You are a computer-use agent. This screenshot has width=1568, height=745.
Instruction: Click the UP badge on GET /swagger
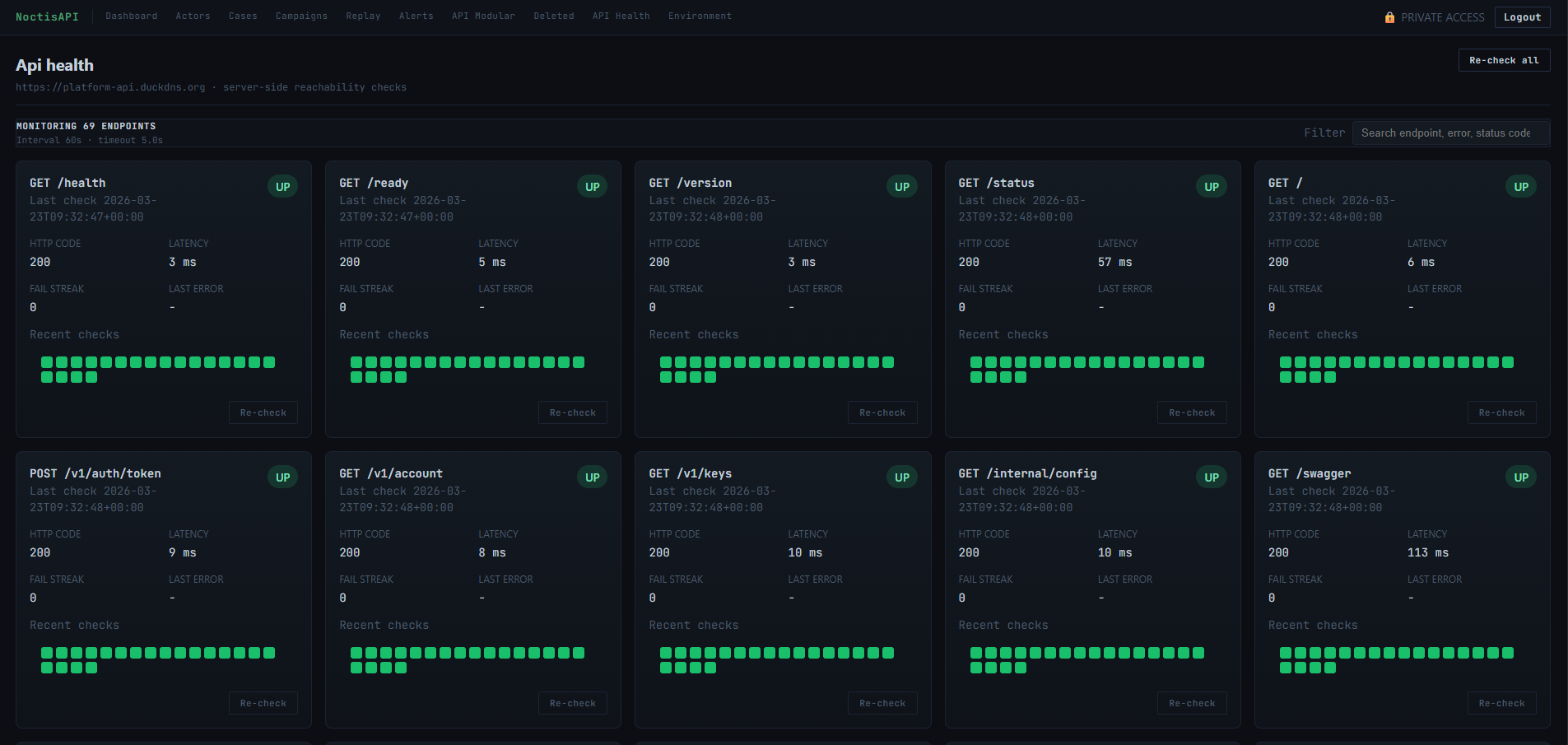(1521, 477)
